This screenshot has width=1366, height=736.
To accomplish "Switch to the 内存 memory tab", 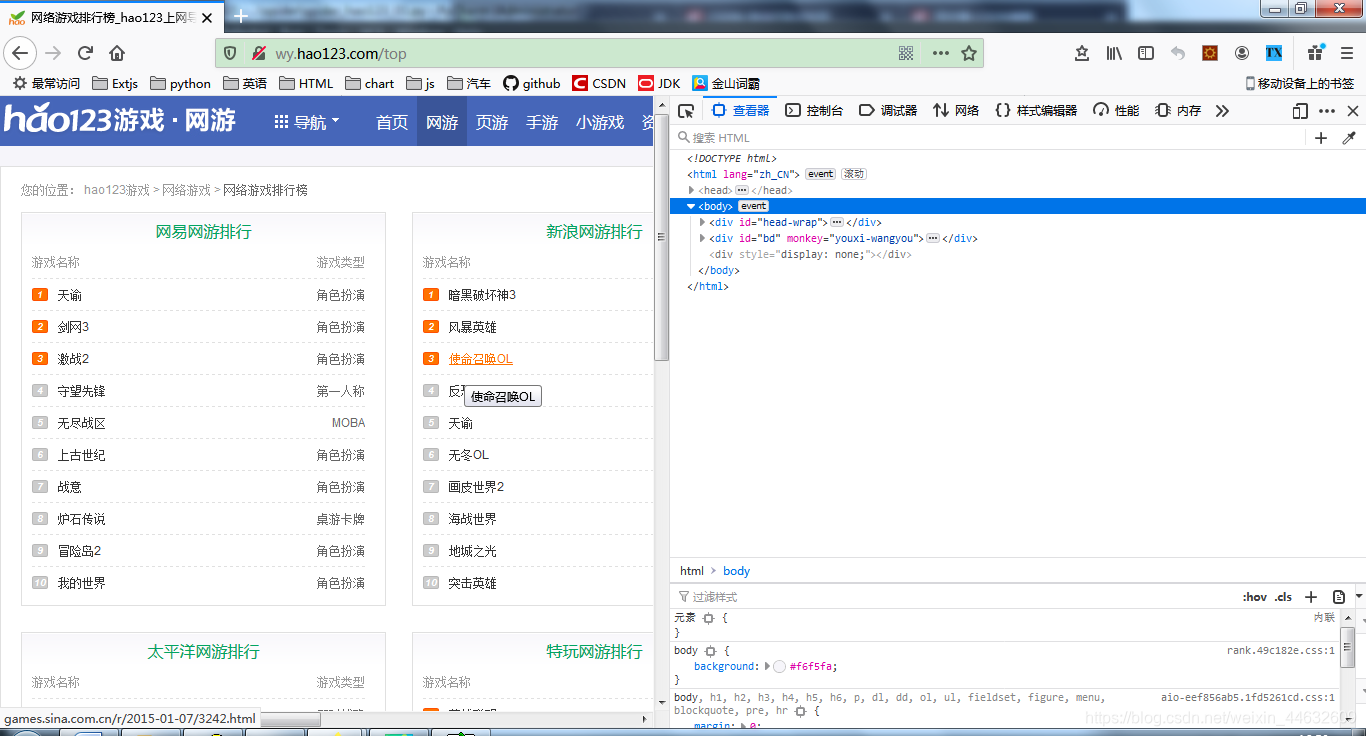I will click(x=1178, y=111).
